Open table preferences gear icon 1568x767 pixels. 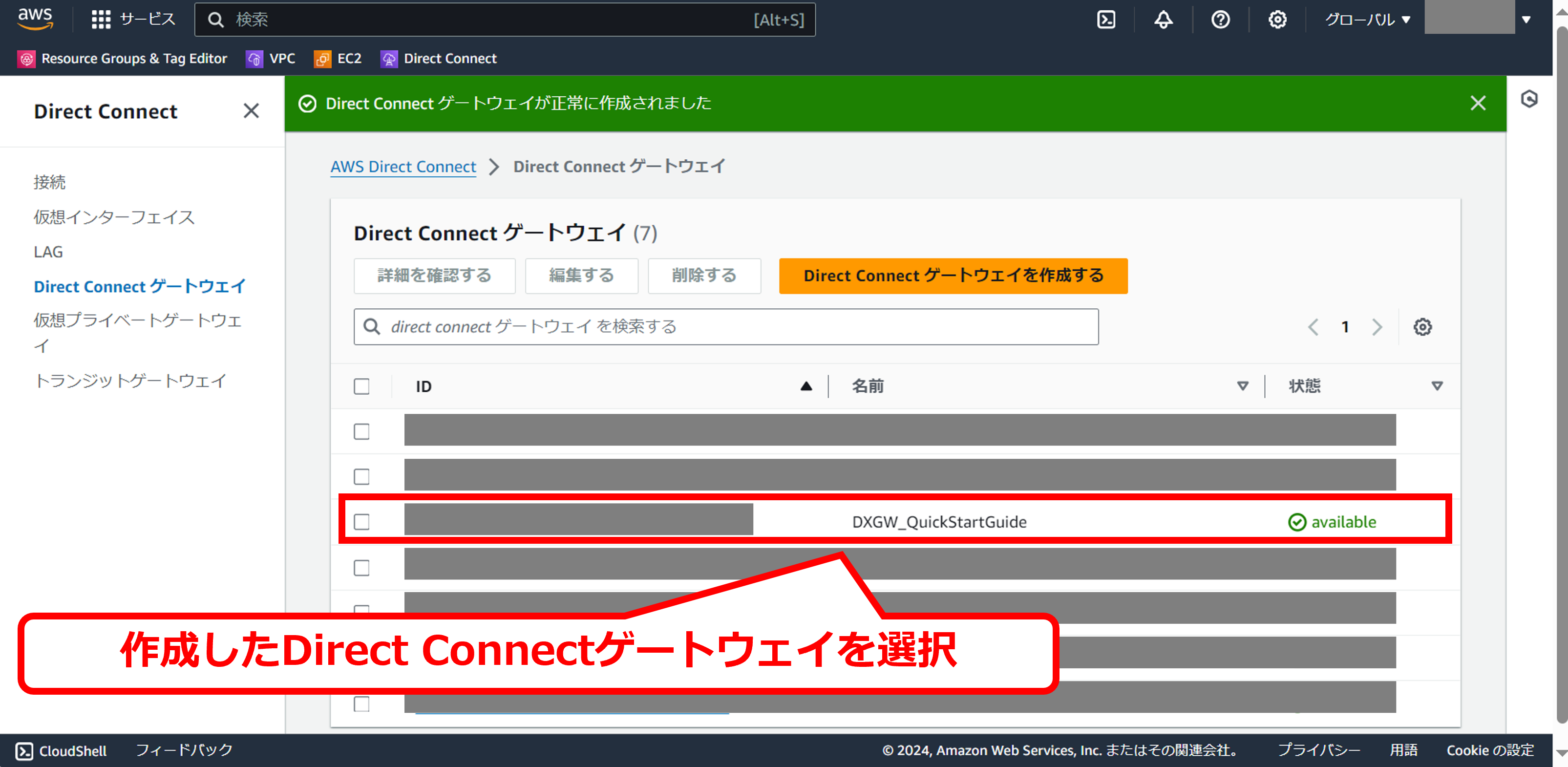point(1422,327)
